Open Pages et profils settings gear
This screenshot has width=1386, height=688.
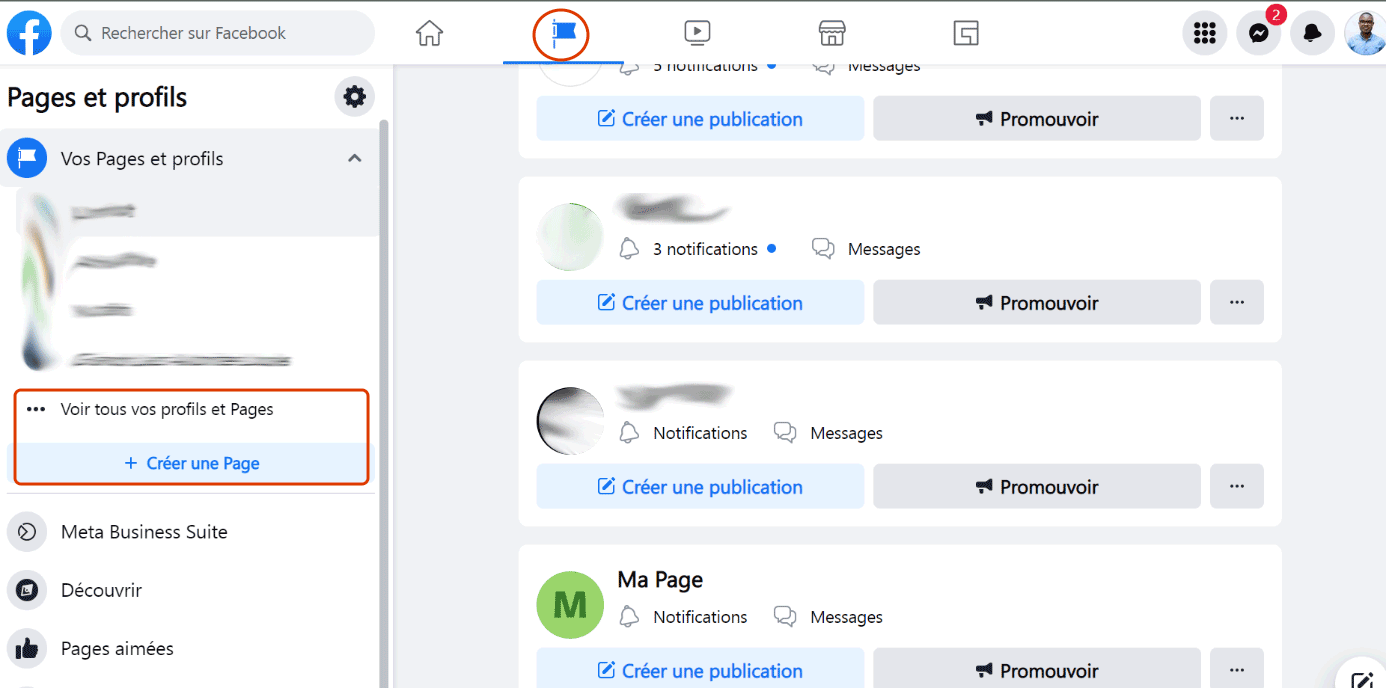coord(354,97)
